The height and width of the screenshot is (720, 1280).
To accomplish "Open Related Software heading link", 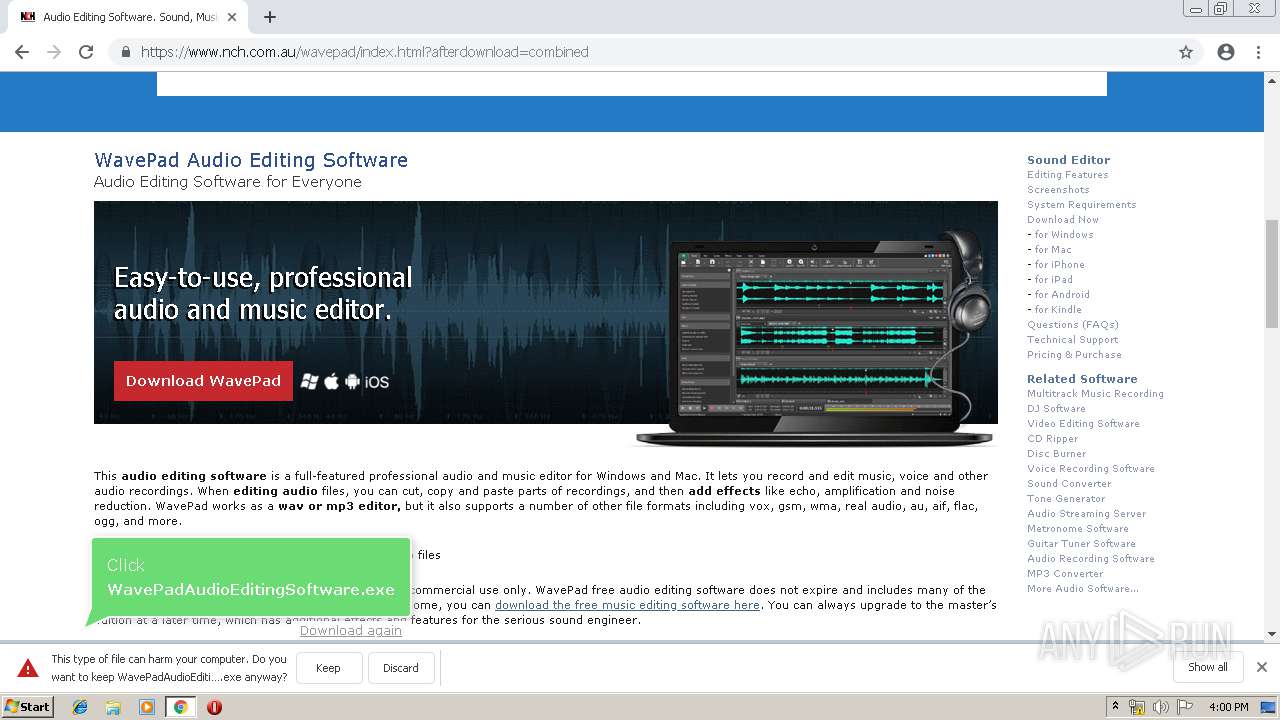I will [1082, 379].
